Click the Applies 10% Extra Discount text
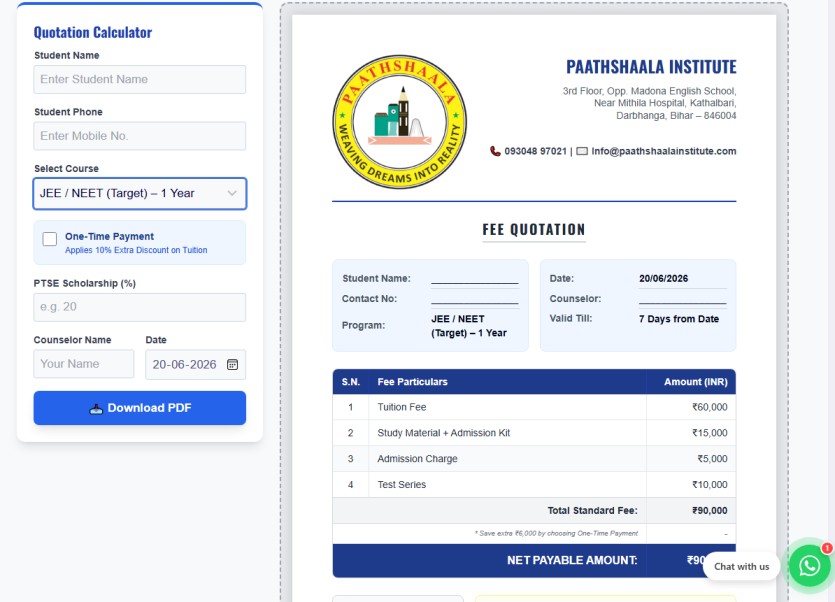 pyautogui.click(x=136, y=250)
